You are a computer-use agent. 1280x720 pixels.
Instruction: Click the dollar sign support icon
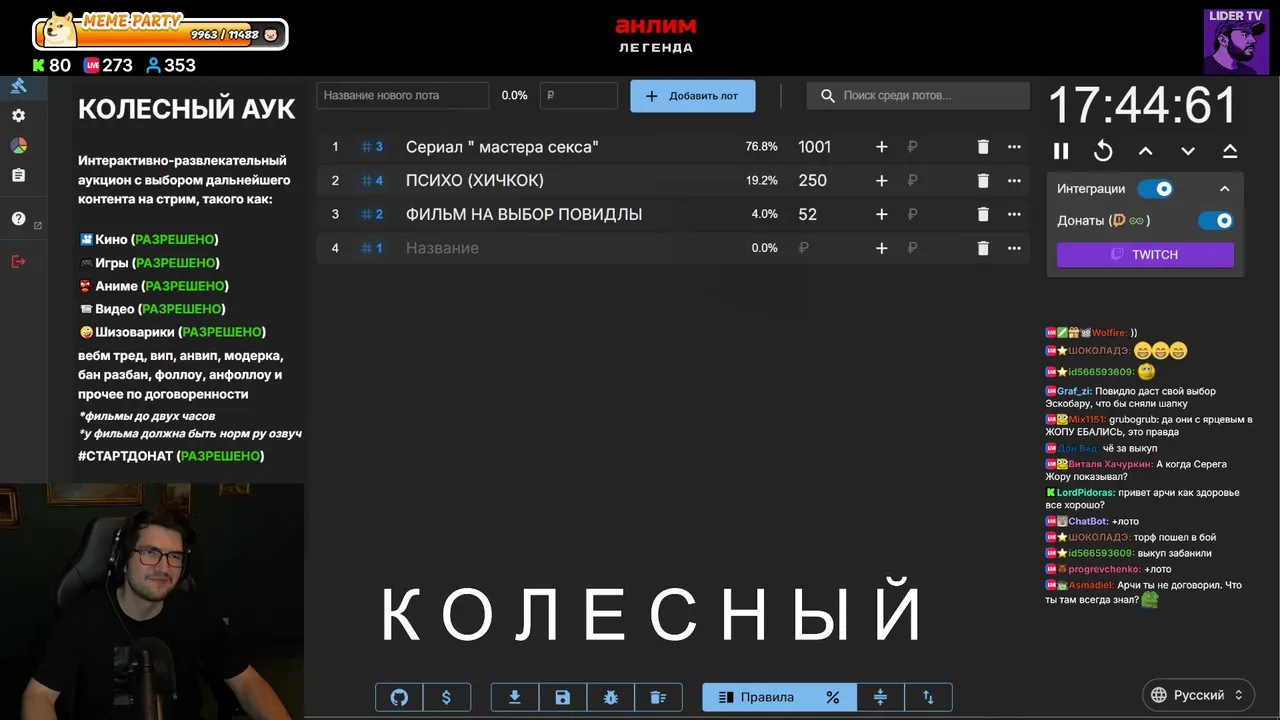pos(446,697)
